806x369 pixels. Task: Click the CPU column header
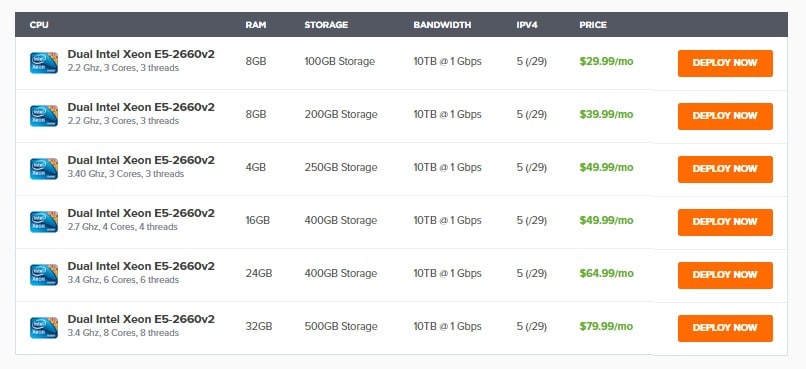point(39,25)
